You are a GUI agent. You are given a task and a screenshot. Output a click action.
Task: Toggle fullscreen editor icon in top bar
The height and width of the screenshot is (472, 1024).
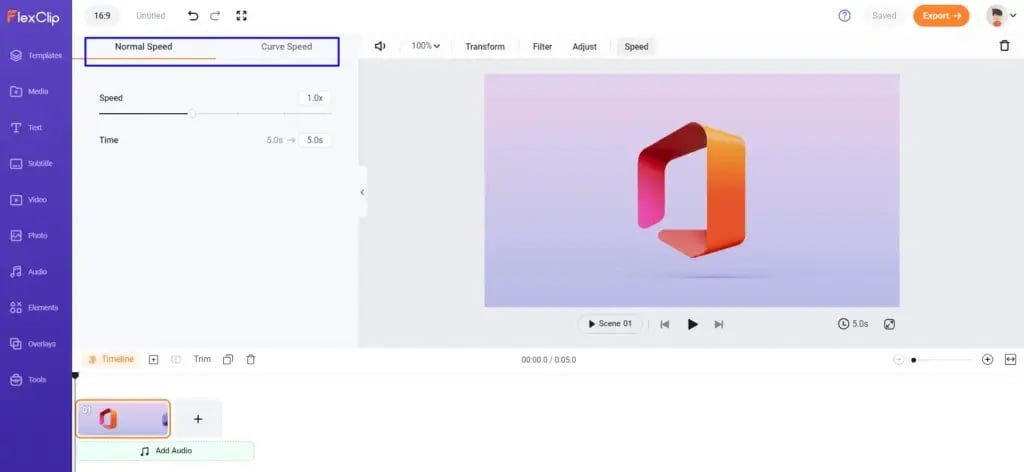(x=241, y=16)
